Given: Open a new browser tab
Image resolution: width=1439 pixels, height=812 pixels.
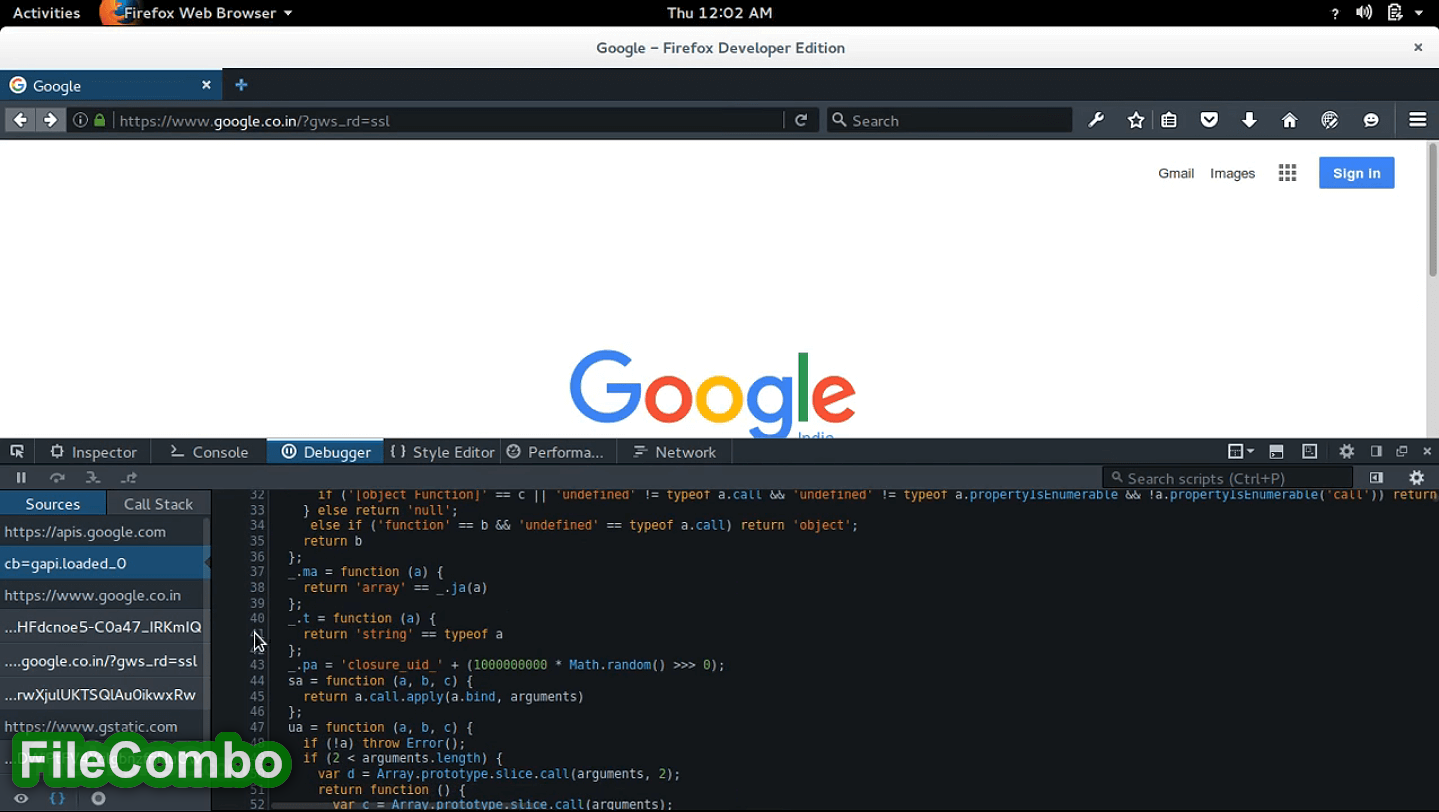Looking at the screenshot, I should pos(241,85).
